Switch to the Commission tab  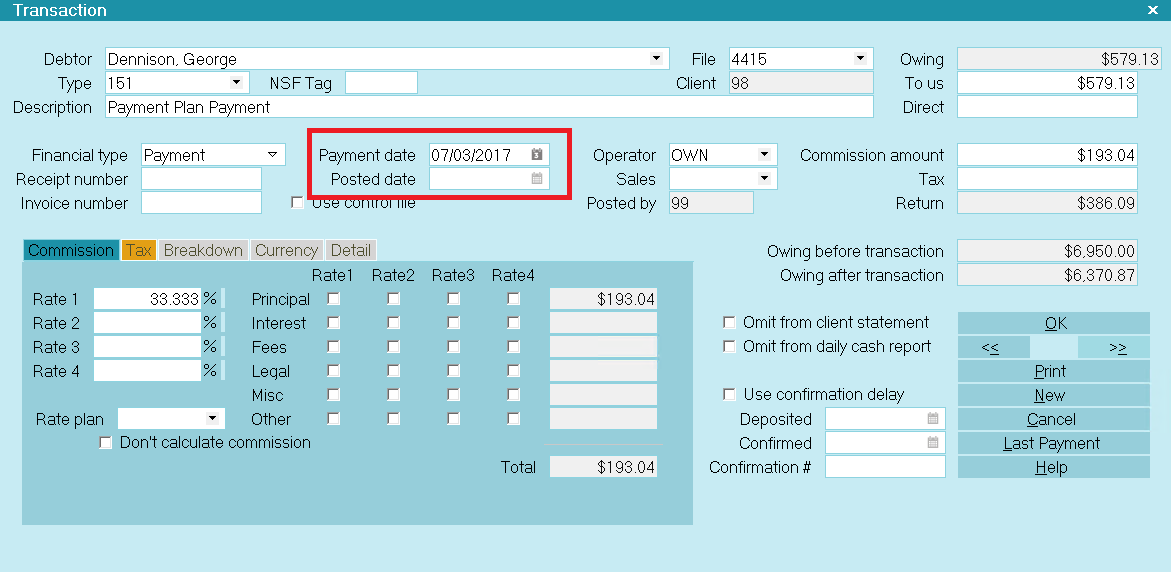tap(72, 250)
